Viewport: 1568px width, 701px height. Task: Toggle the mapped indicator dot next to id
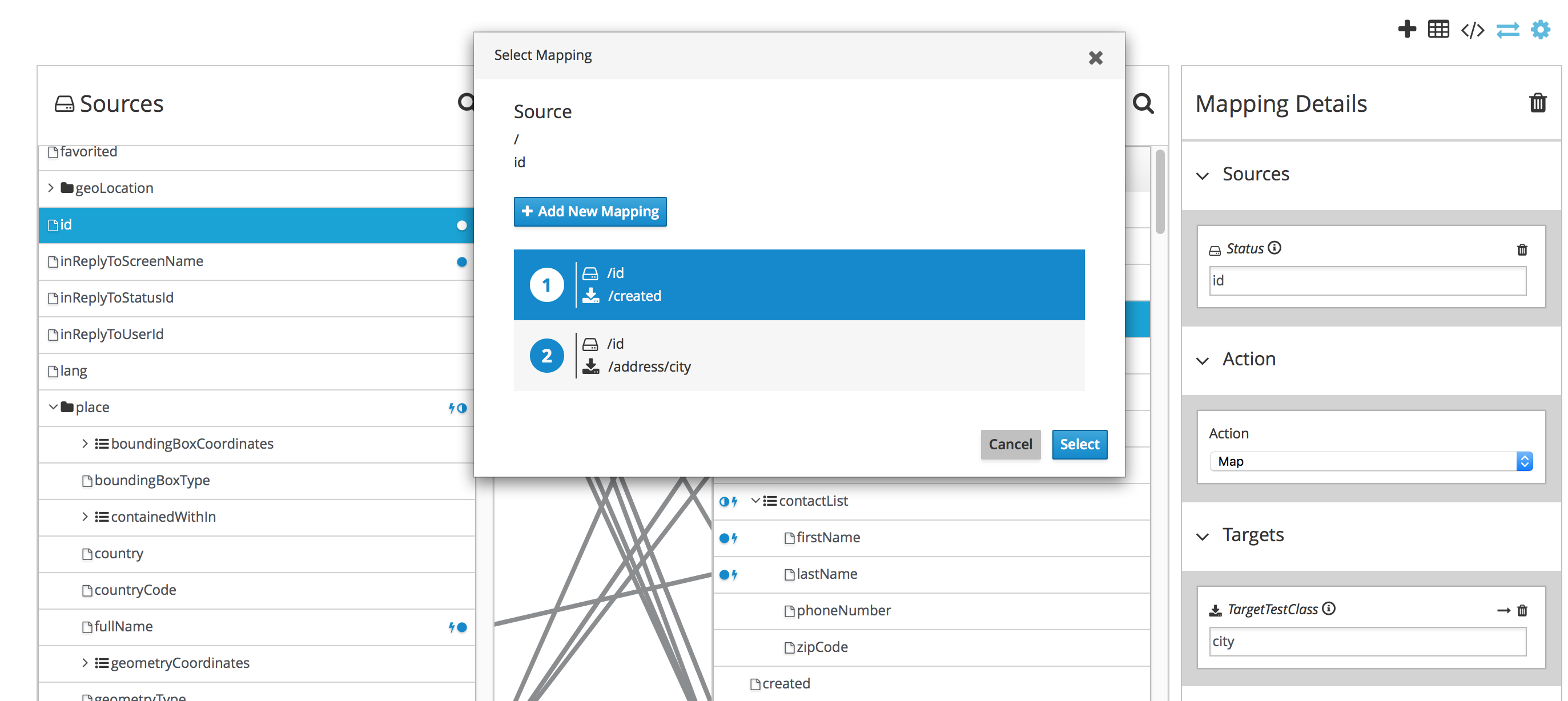point(461,225)
